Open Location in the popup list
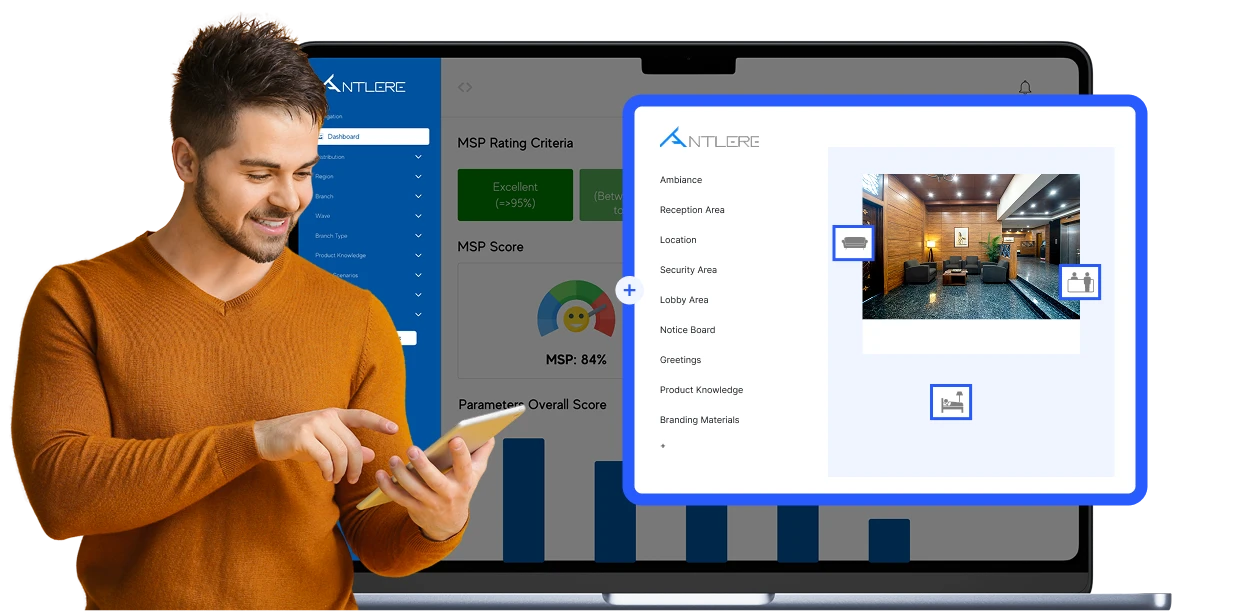Viewport: 1244px width, 611px height. (x=678, y=240)
